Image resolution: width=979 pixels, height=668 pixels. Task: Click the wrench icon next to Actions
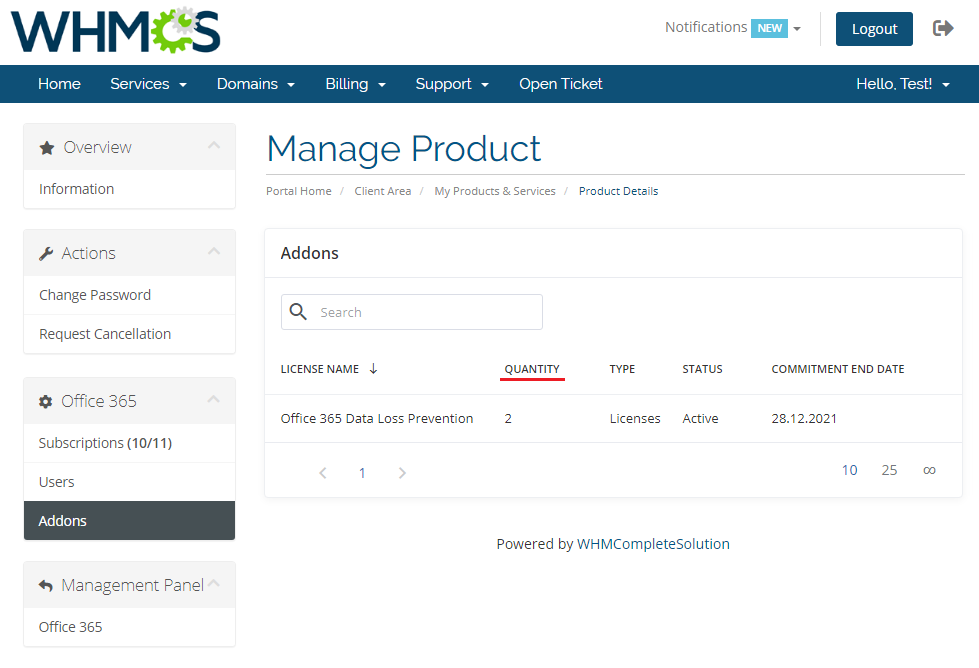click(46, 253)
